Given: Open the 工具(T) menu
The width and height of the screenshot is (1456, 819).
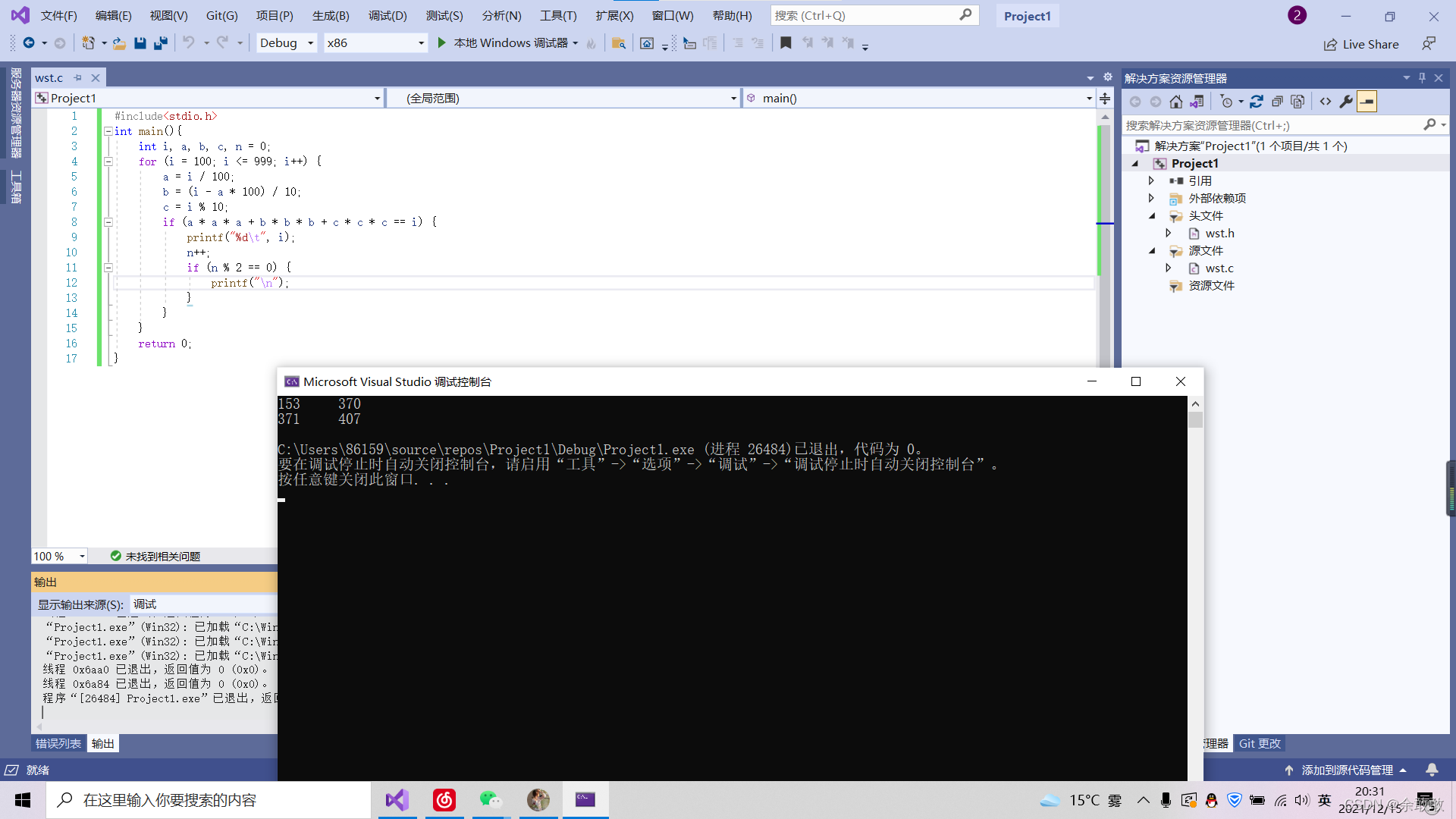Looking at the screenshot, I should click(x=558, y=15).
